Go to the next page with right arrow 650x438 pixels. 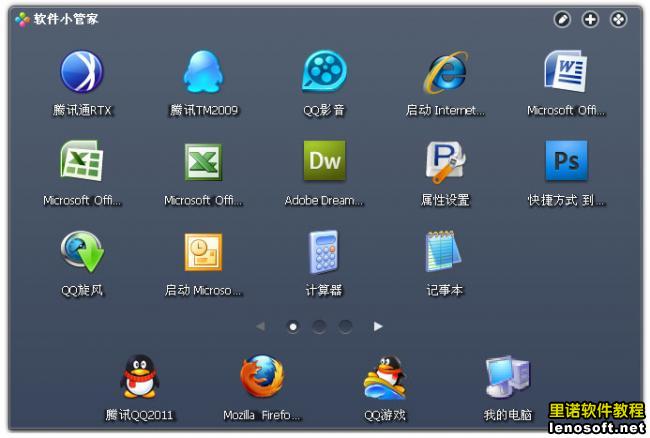click(378, 327)
